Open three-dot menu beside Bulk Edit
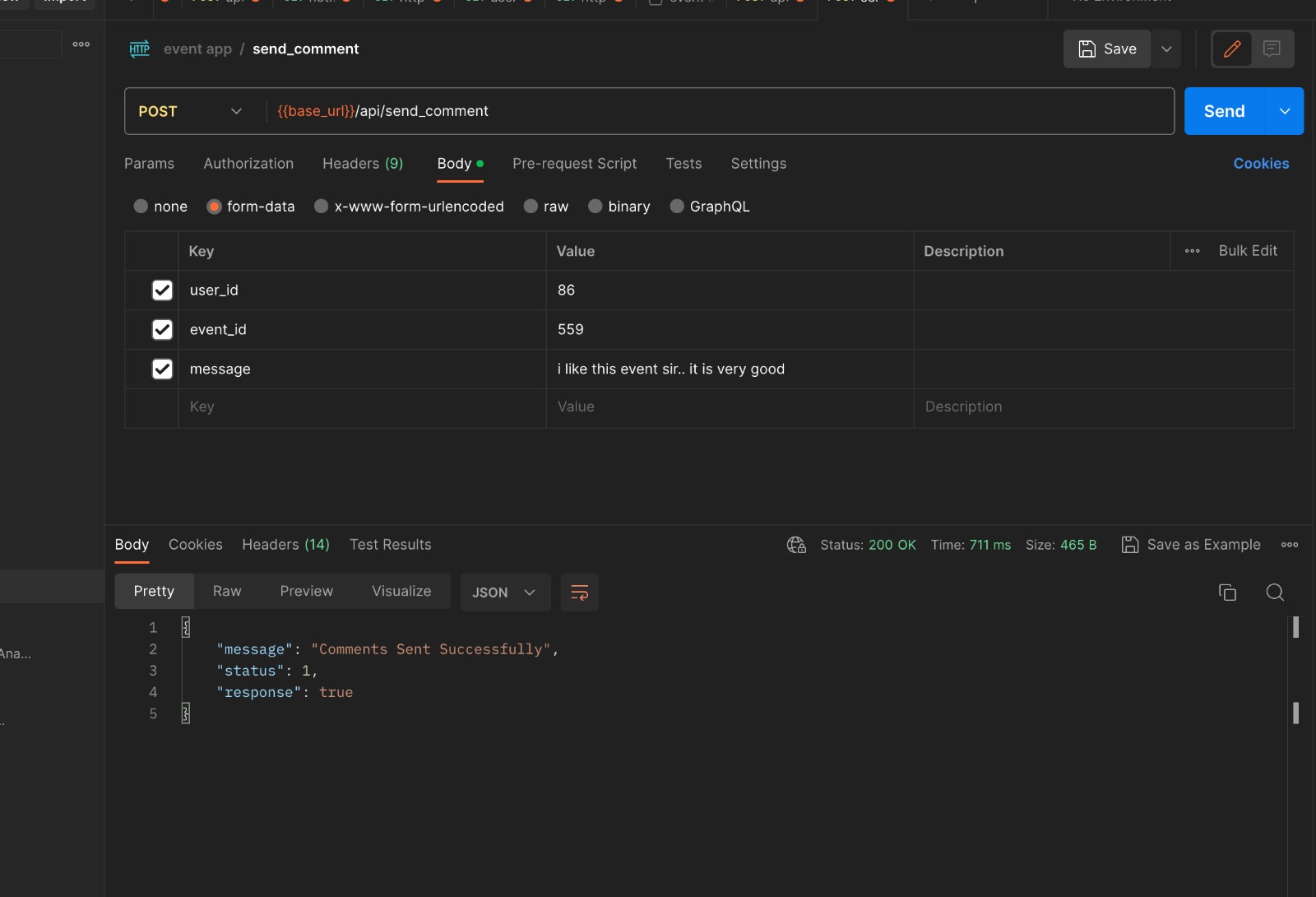 click(1192, 251)
